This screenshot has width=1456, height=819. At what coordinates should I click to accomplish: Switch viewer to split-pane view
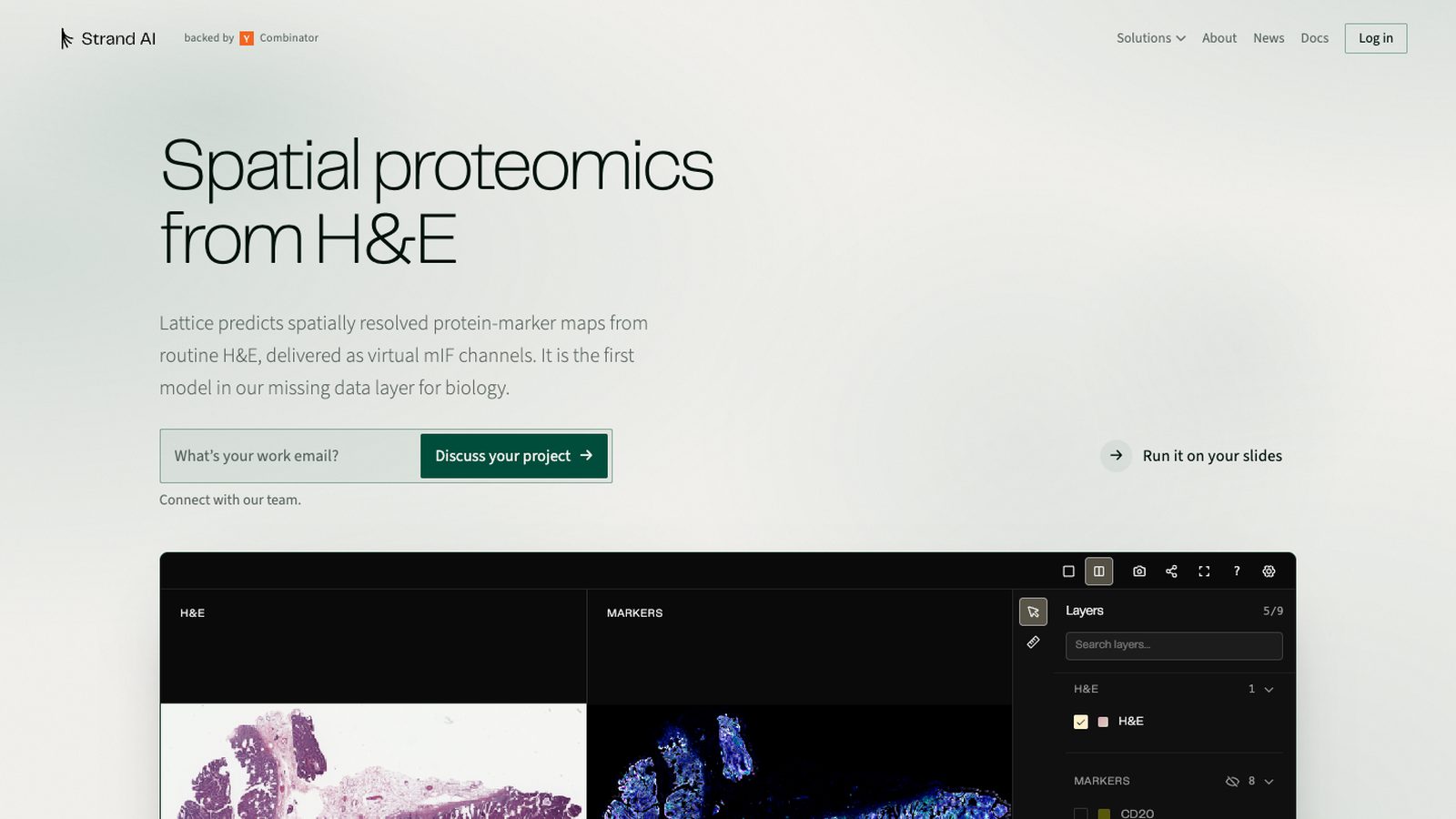pyautogui.click(x=1098, y=571)
